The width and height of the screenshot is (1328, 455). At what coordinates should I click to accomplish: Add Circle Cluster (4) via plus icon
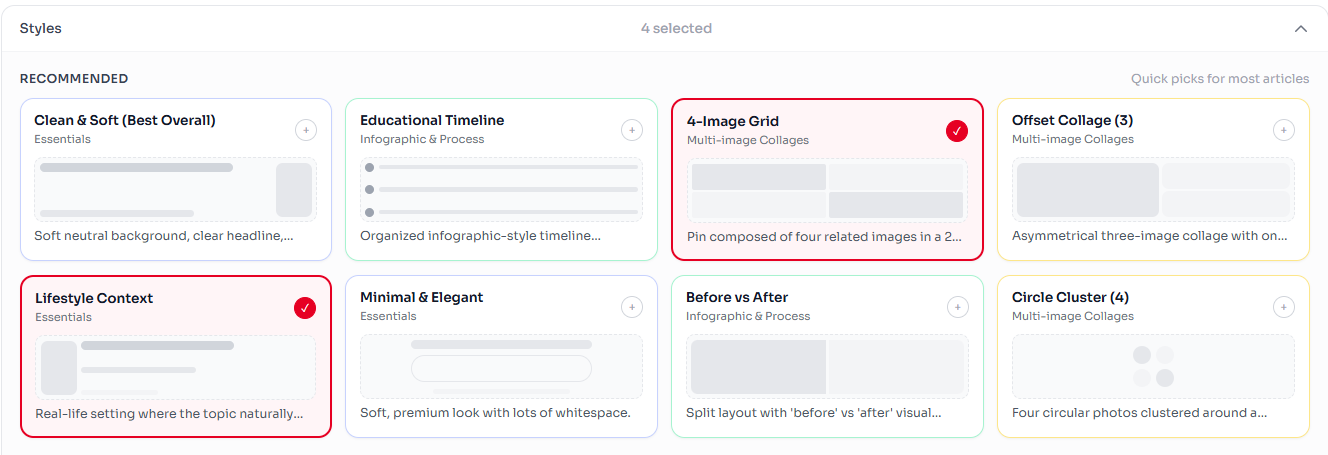pyautogui.click(x=1284, y=307)
